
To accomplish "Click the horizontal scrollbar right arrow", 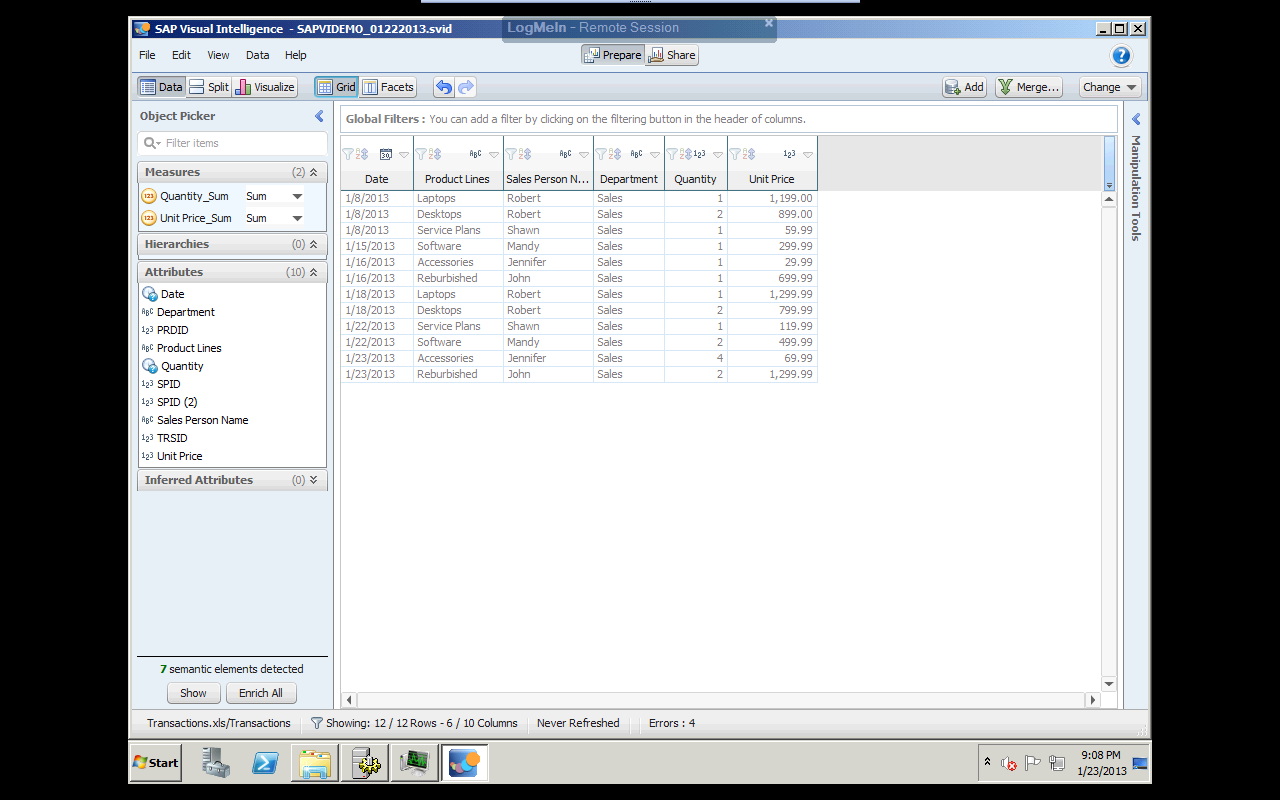I will point(1093,700).
